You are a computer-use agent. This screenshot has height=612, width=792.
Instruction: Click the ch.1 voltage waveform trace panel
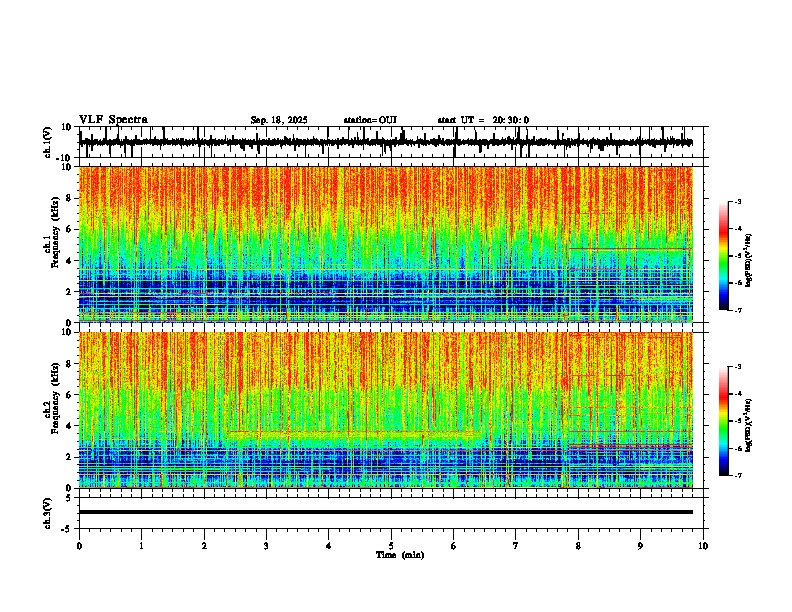(391, 142)
